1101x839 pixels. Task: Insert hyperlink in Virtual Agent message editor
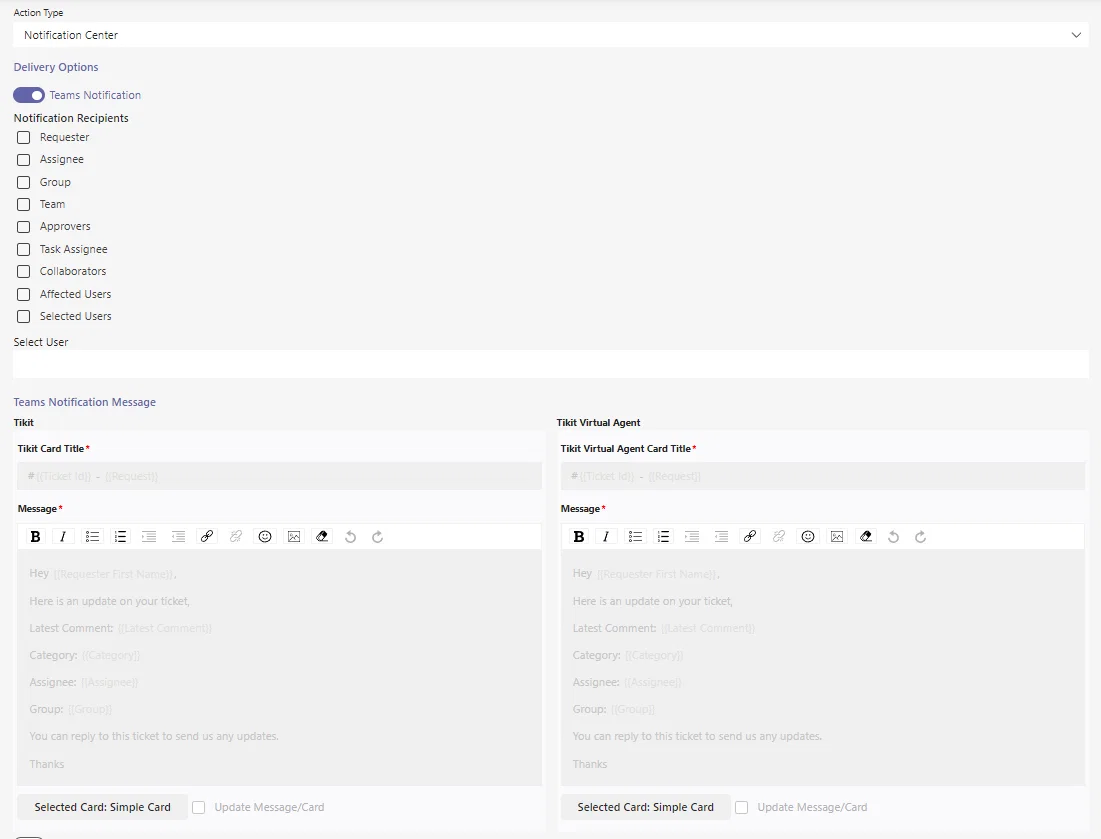tap(750, 536)
